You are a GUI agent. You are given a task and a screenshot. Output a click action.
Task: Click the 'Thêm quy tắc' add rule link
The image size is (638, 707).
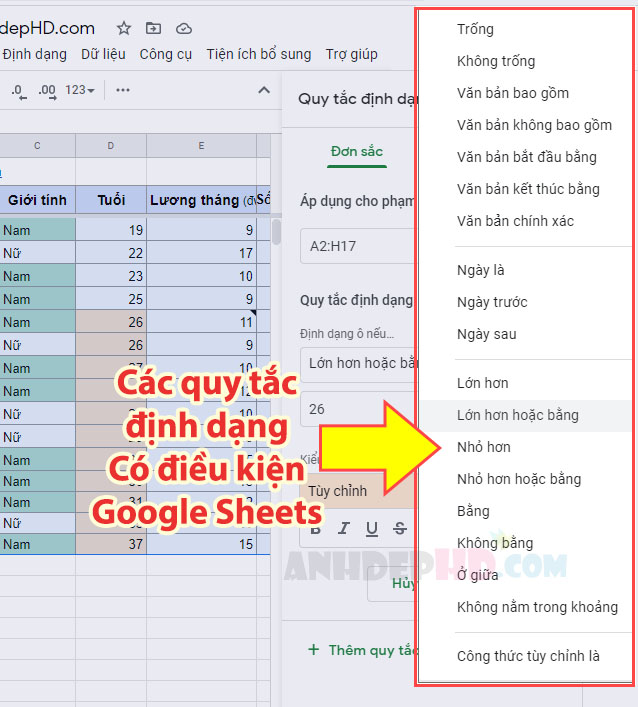[x=363, y=650]
